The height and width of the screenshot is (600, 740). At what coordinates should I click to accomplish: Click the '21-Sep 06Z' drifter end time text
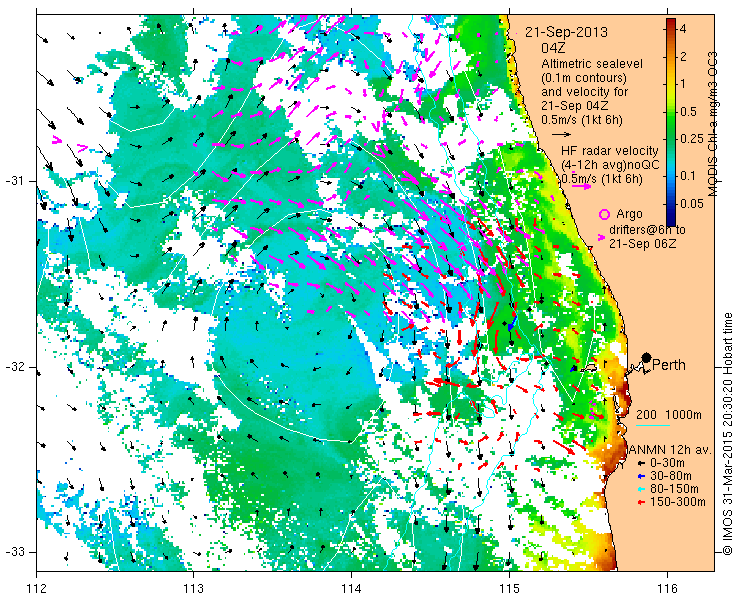pos(642,244)
